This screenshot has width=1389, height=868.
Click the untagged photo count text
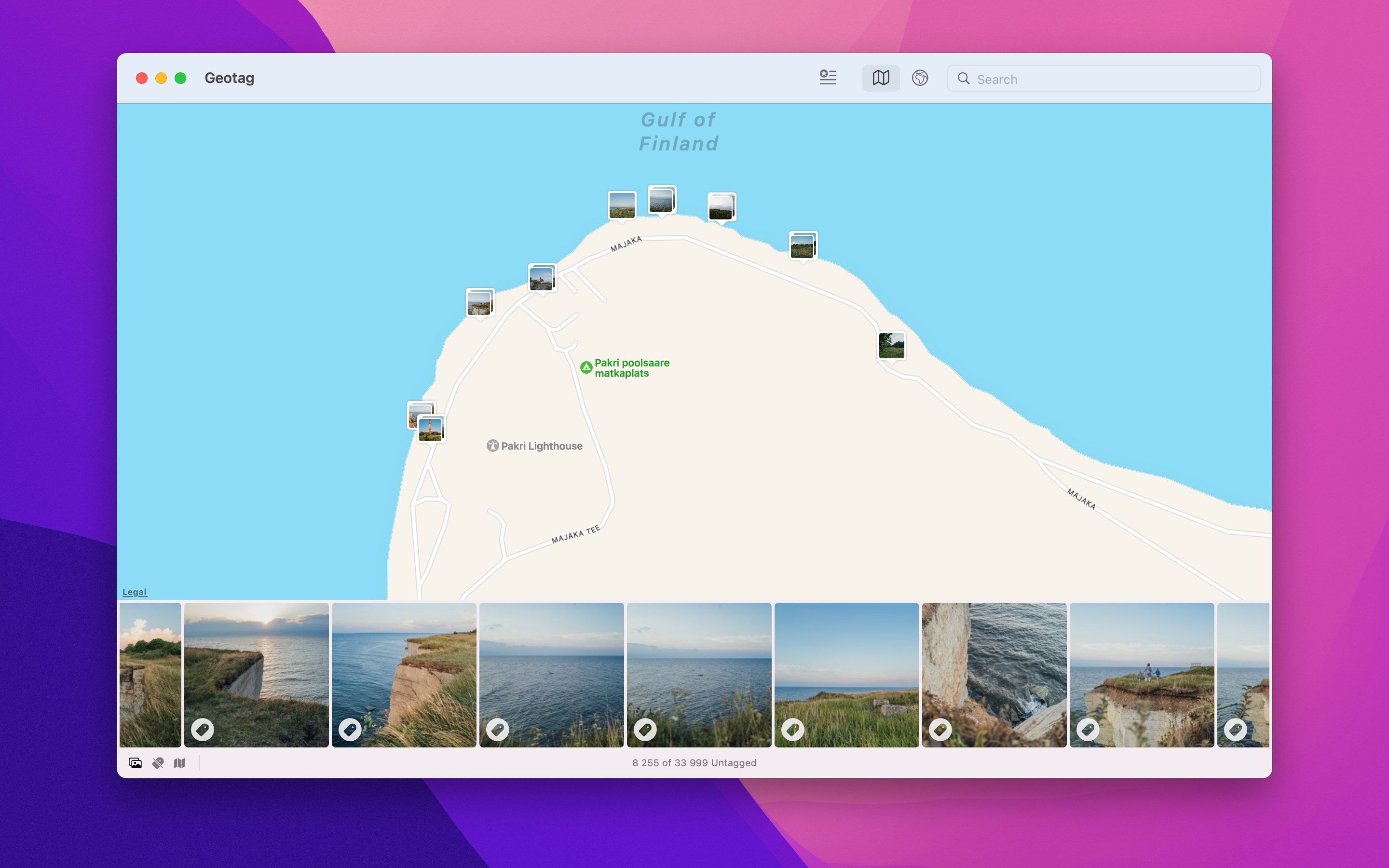(694, 763)
